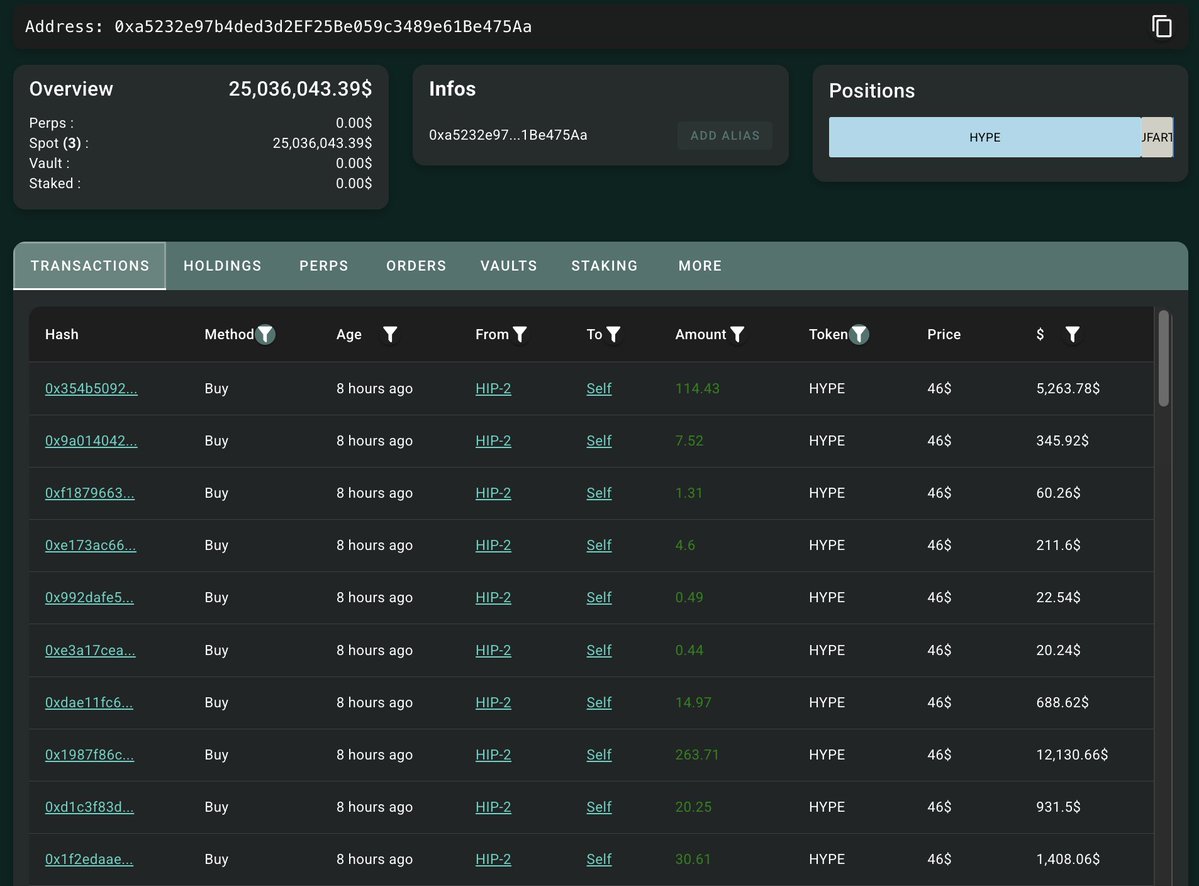Click the transactions table vertical scrollbar
The image size is (1199, 886).
(1164, 358)
